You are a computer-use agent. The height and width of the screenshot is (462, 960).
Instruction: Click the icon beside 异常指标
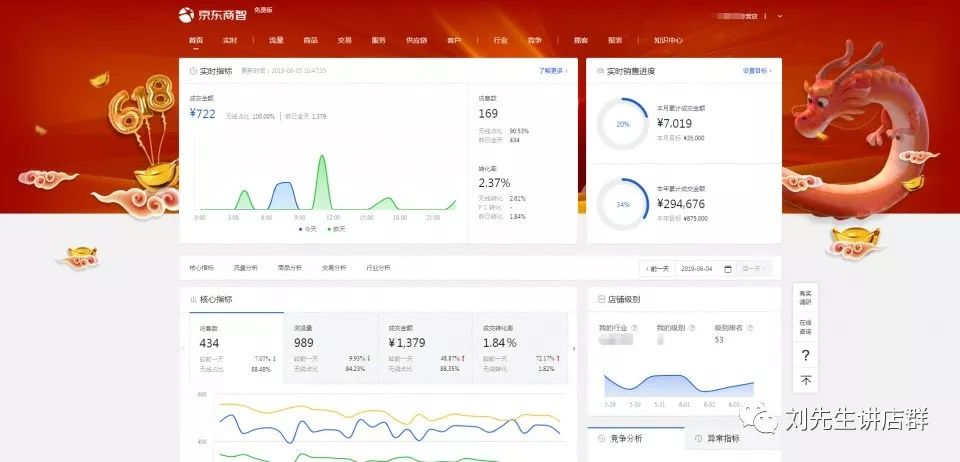click(x=698, y=439)
